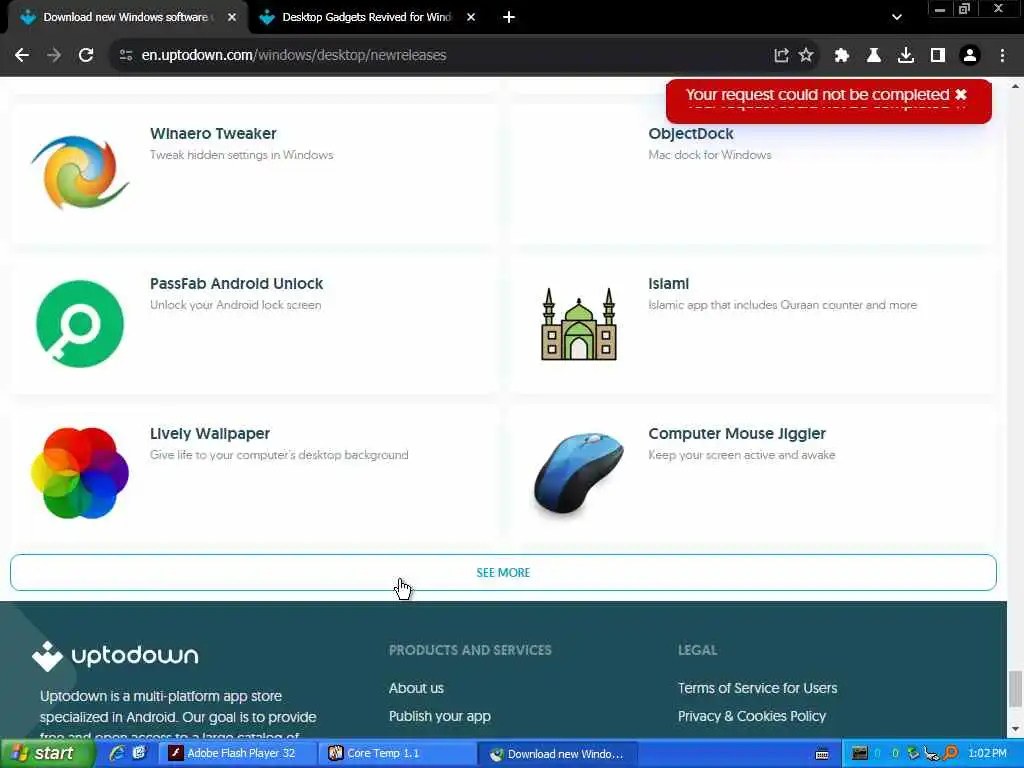Click the share page icon
Viewport: 1024px width, 768px height.
tap(781, 56)
